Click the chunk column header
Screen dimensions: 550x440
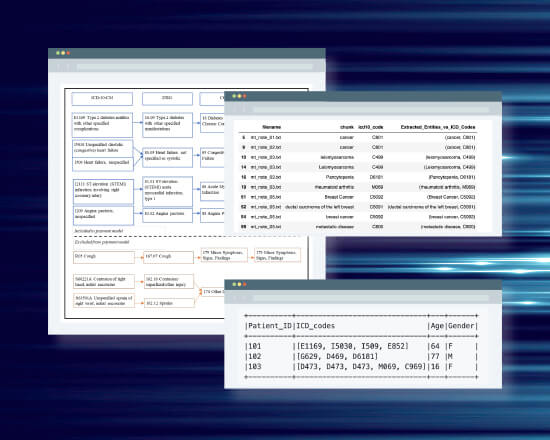(347, 127)
